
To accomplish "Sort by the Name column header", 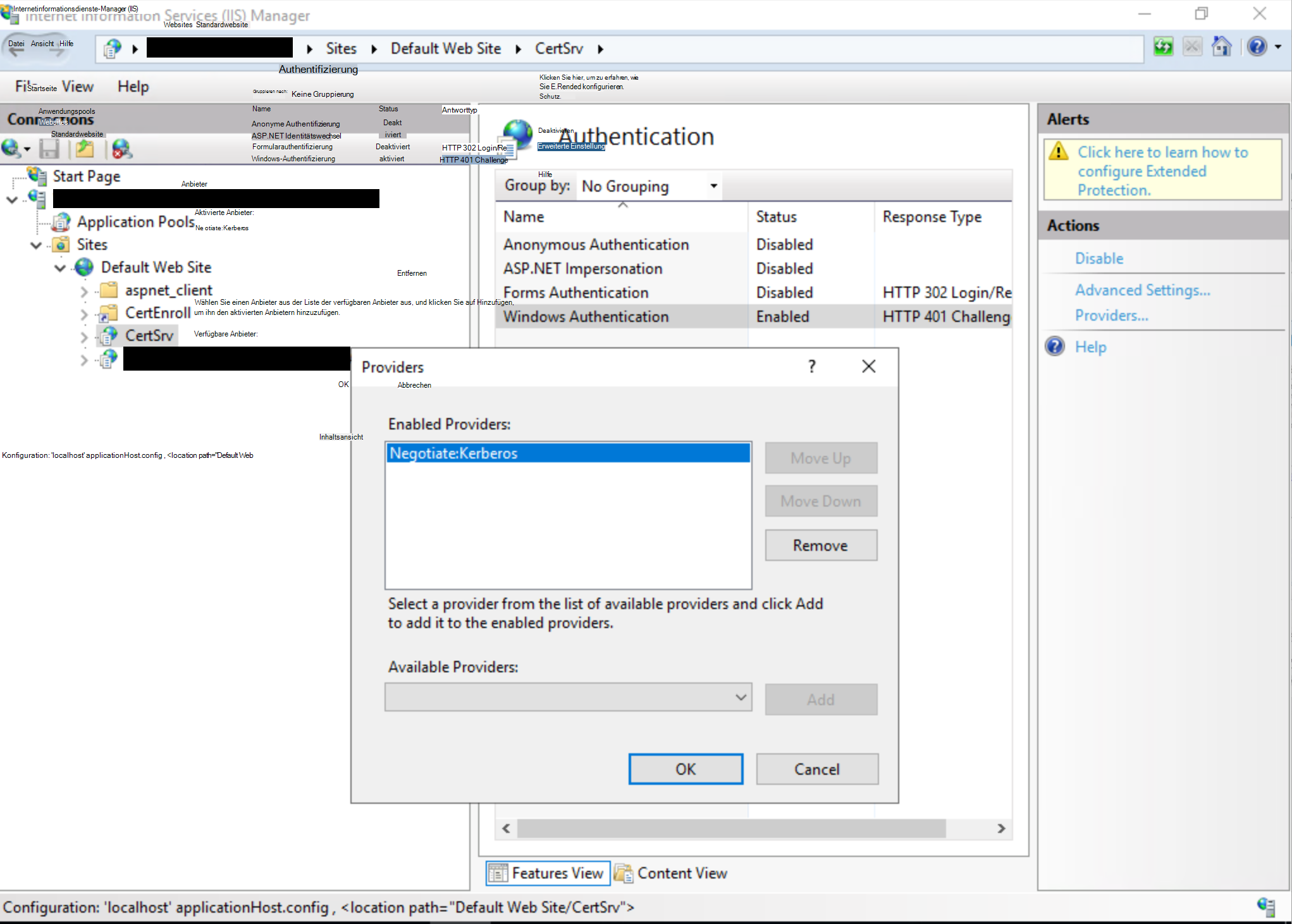I will [622, 217].
